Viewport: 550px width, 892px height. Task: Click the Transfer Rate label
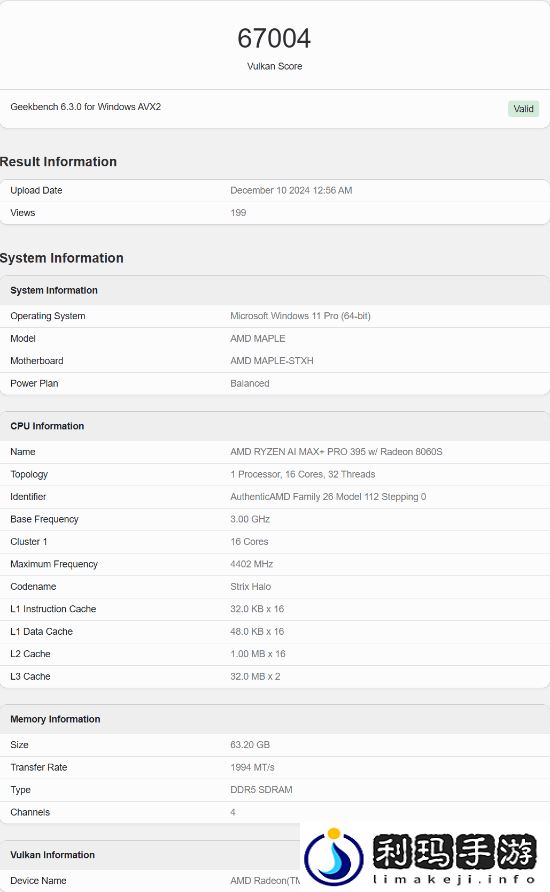tap(39, 767)
